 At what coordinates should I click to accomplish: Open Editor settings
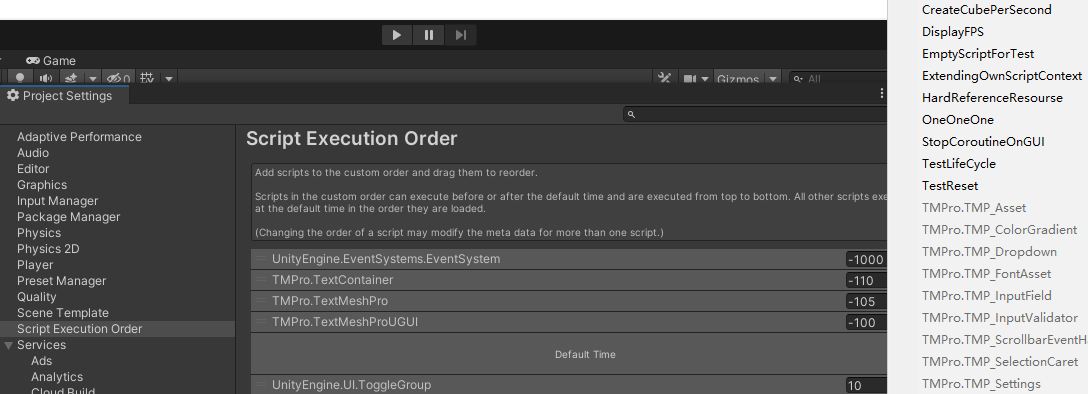tap(33, 169)
